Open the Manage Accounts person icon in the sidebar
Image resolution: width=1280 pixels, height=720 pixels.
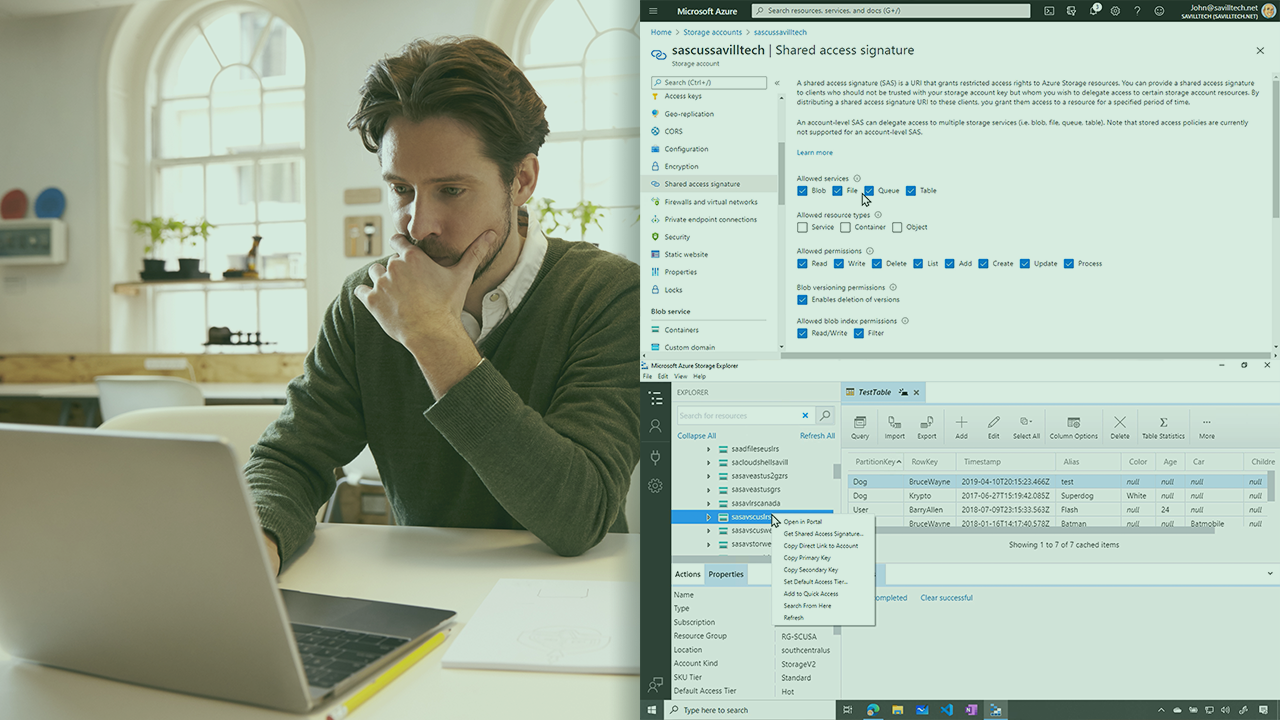[x=655, y=426]
